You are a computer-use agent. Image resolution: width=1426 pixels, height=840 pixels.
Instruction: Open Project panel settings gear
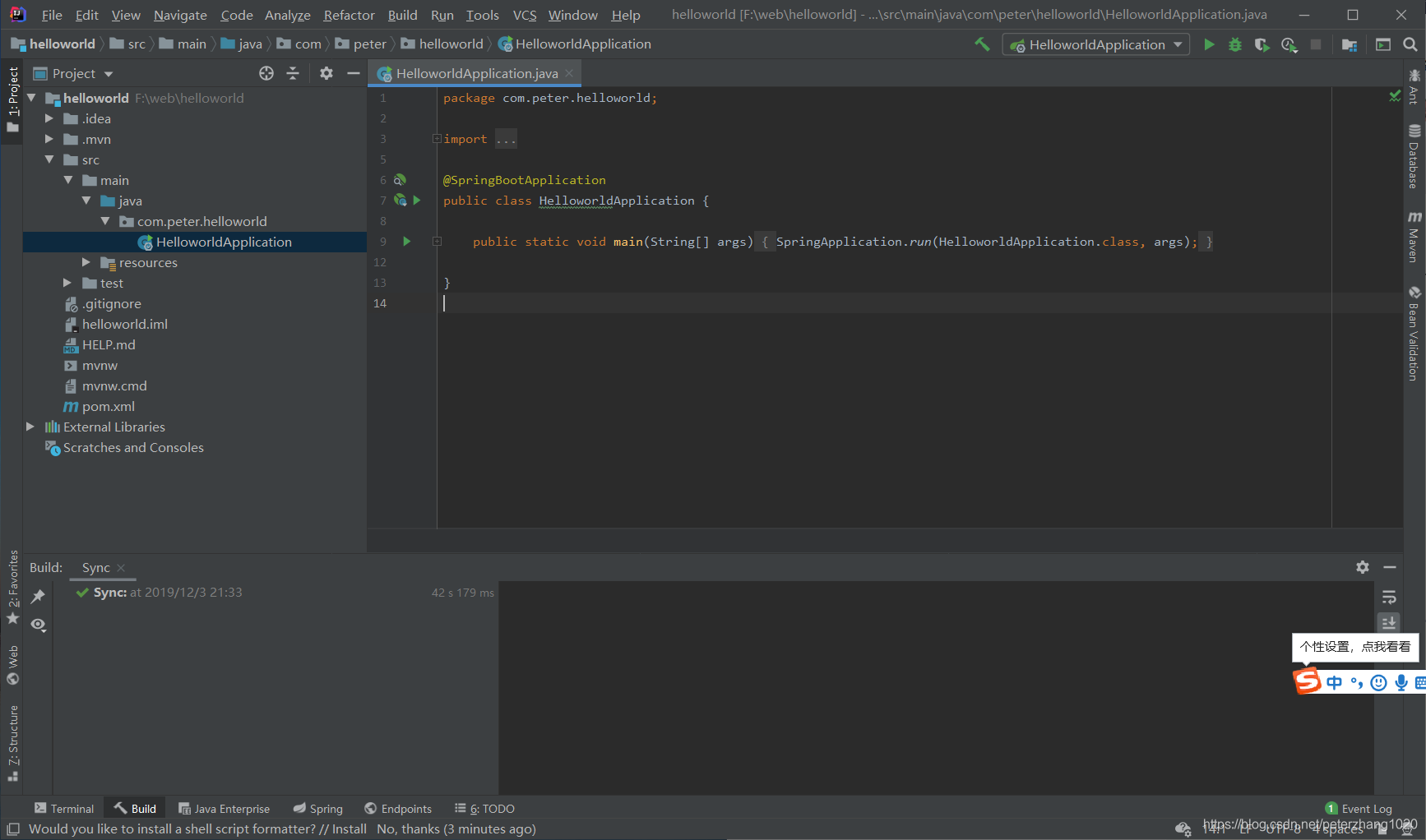326,73
